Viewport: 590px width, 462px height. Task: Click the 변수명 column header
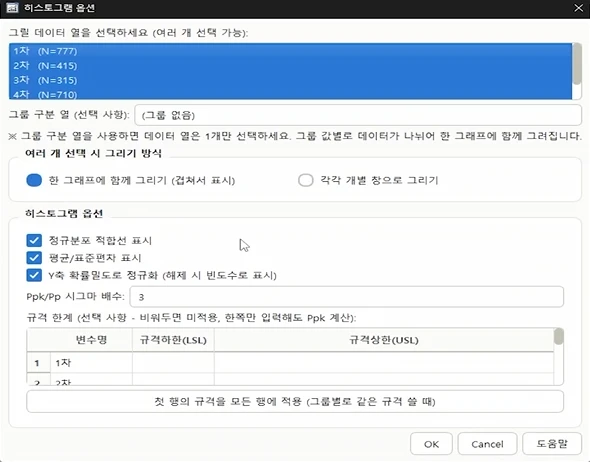click(91, 340)
